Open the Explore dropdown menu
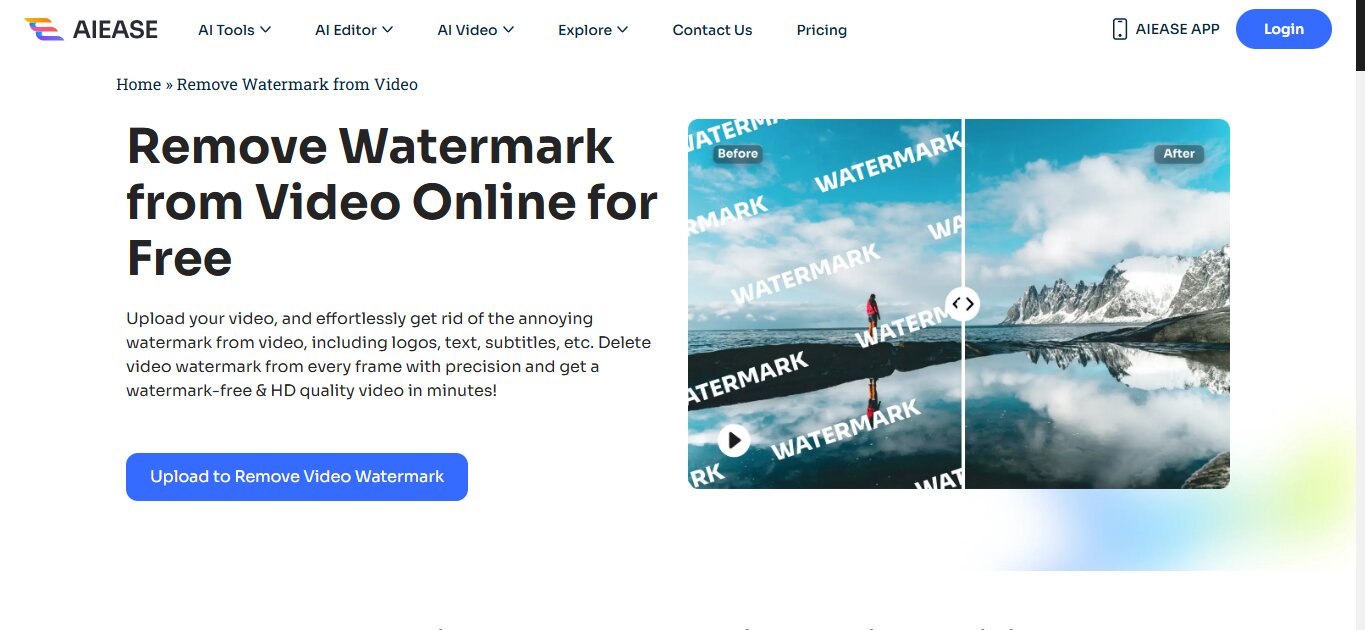This screenshot has height=630, width=1365. click(593, 30)
